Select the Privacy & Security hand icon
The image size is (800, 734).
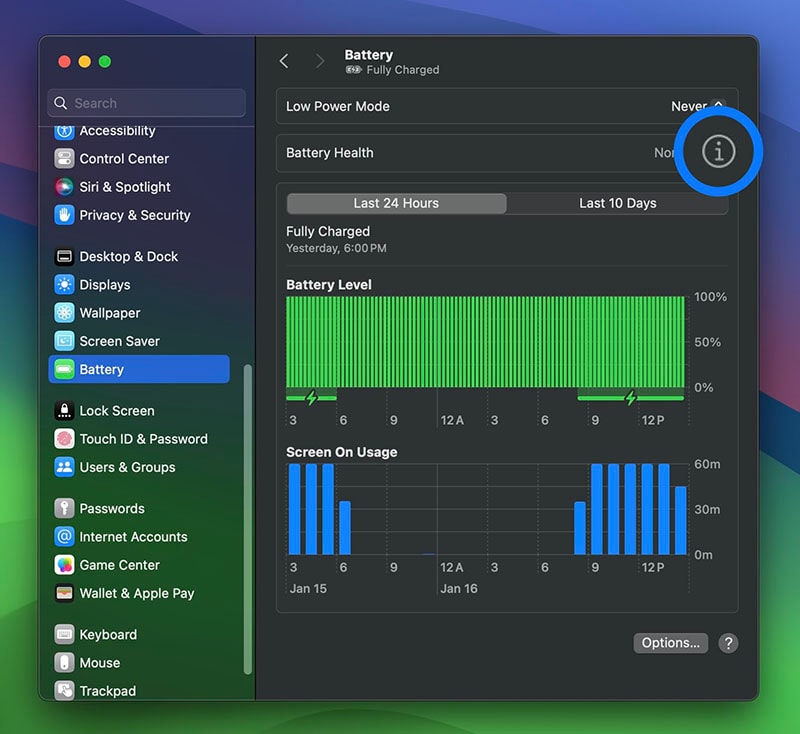coord(64,215)
